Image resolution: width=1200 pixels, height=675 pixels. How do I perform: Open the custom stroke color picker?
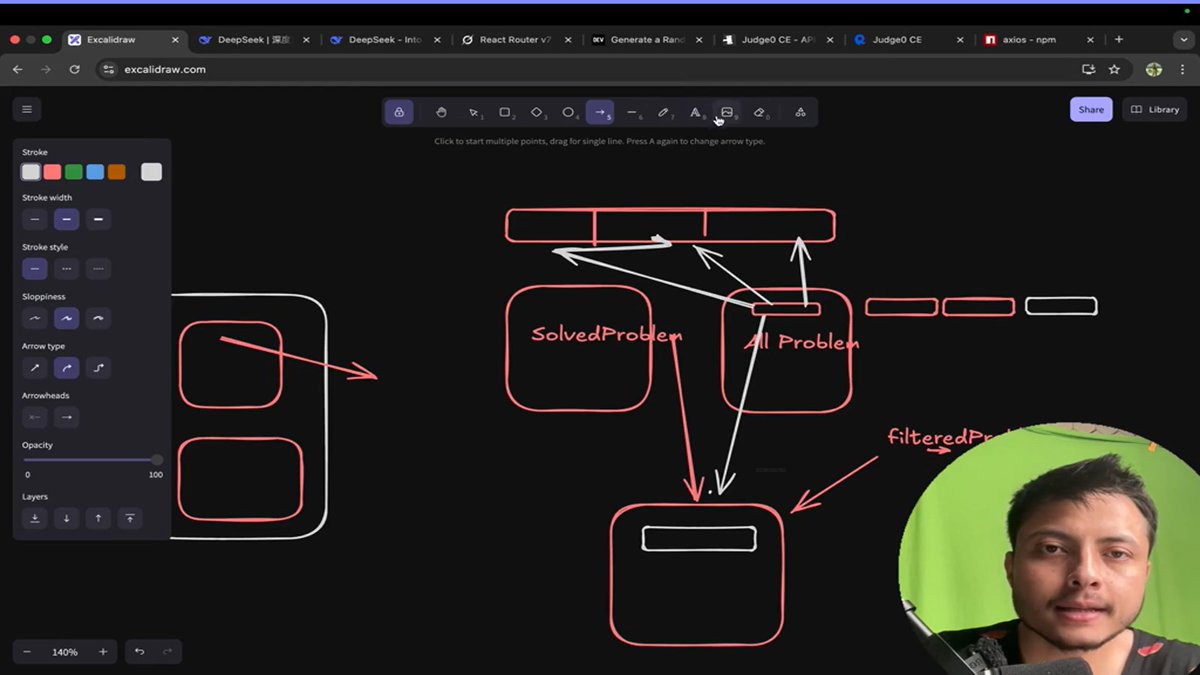tap(151, 172)
